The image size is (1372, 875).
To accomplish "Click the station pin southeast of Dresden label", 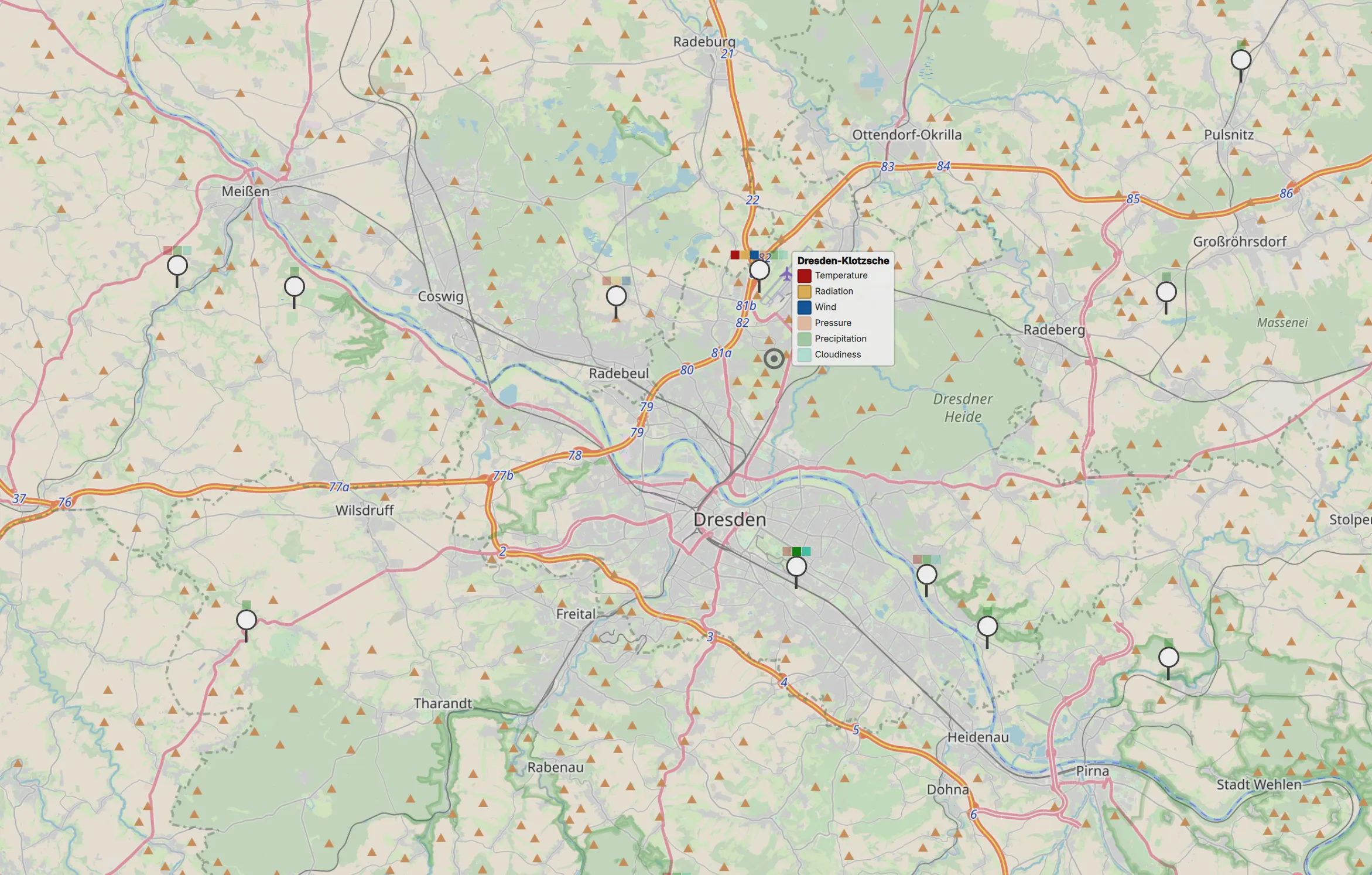I will point(796,567).
